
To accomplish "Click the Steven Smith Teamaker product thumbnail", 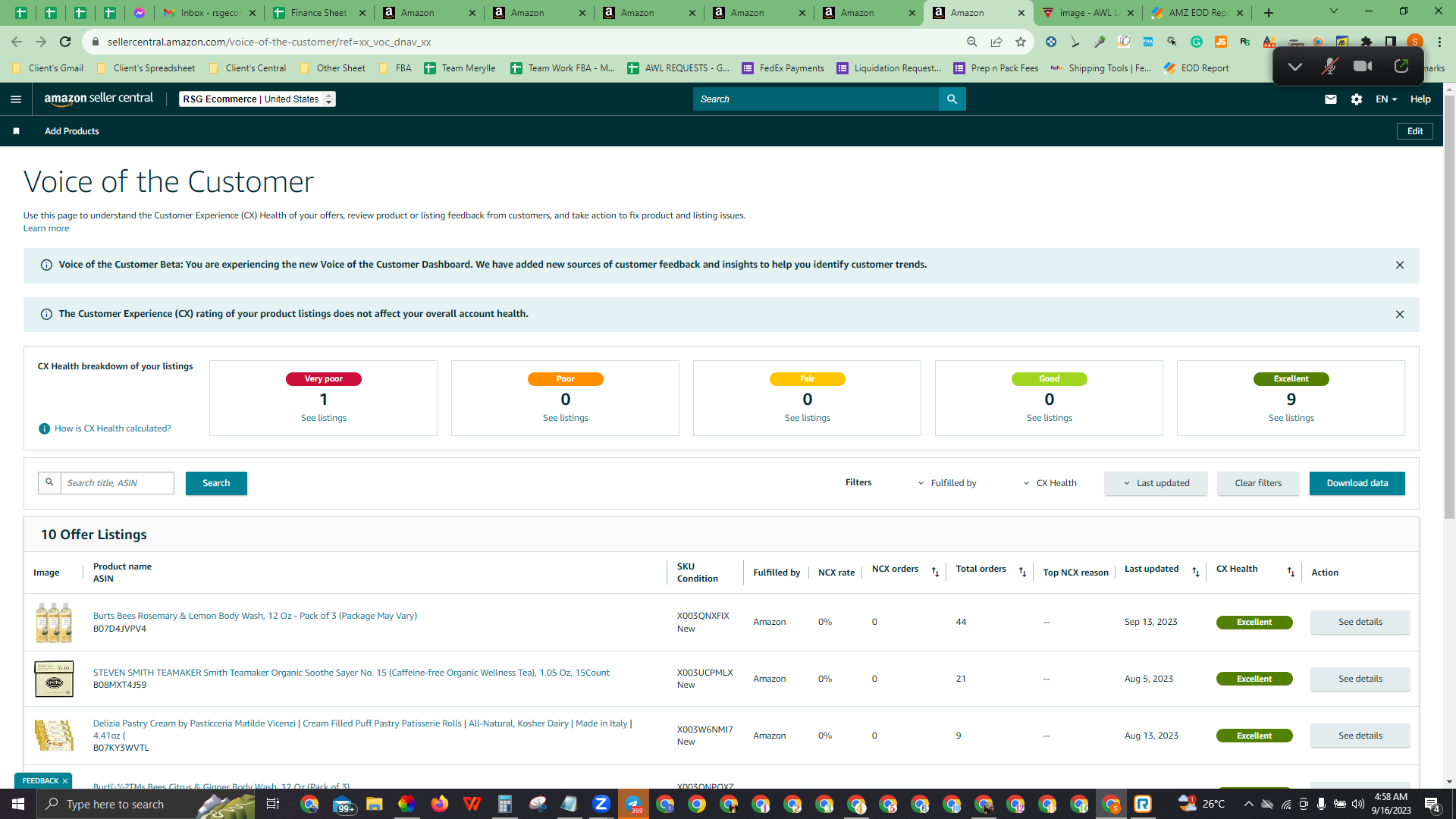I will 54,679.
